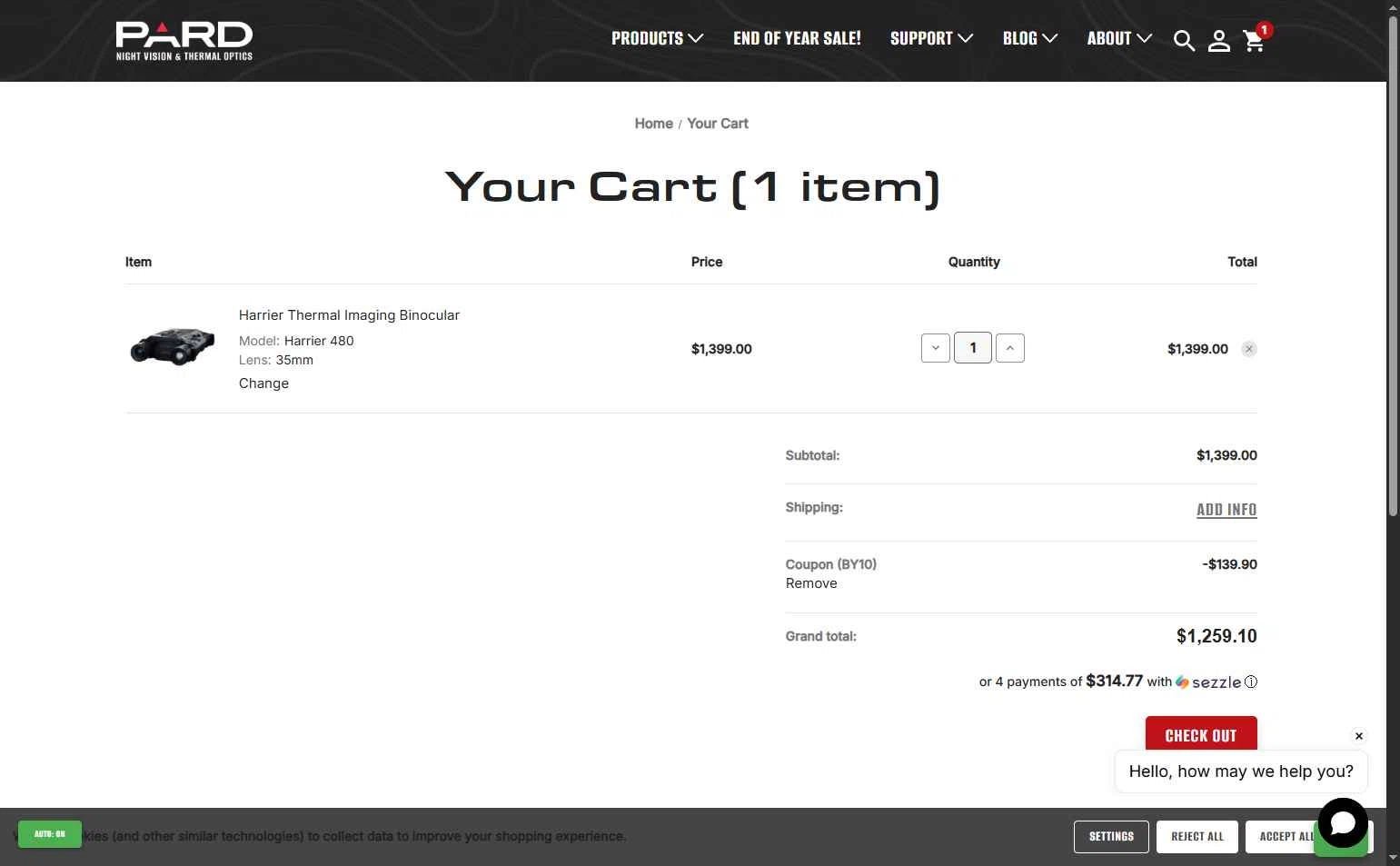The height and width of the screenshot is (866, 1400).
Task: Expand the About menu
Action: [x=1119, y=38]
